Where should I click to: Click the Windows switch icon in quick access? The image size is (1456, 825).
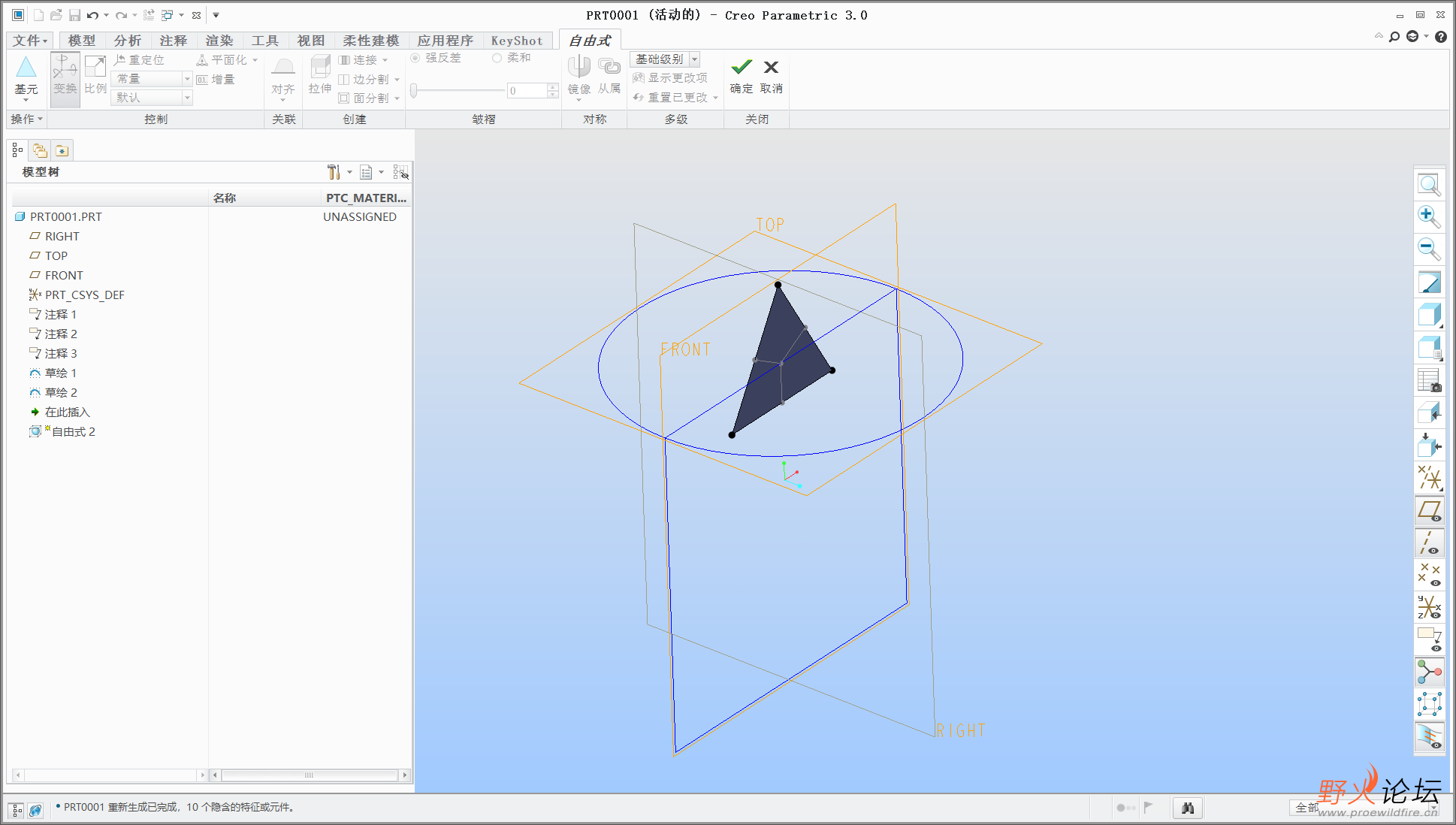click(x=168, y=15)
